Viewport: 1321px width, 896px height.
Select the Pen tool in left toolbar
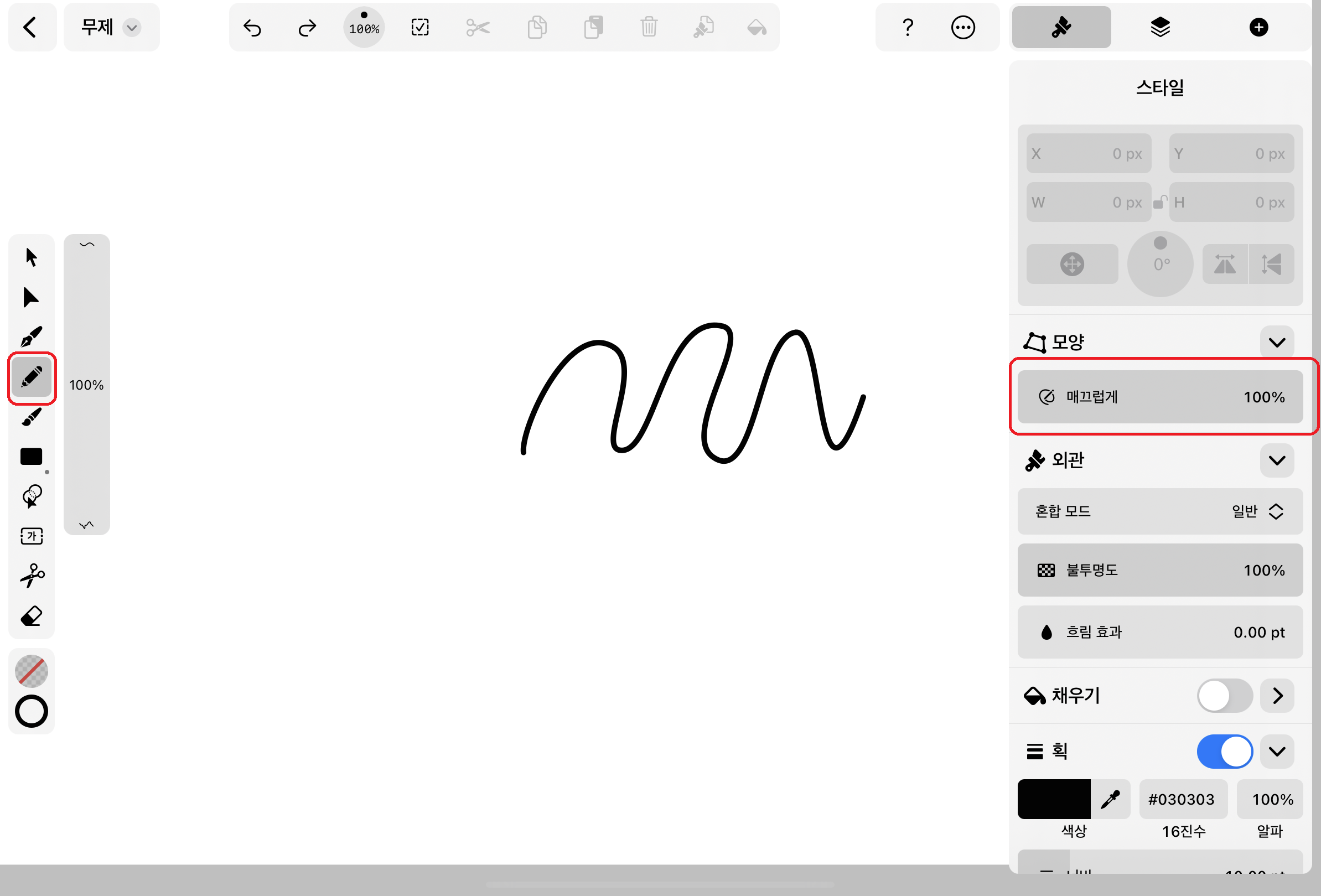coord(31,337)
